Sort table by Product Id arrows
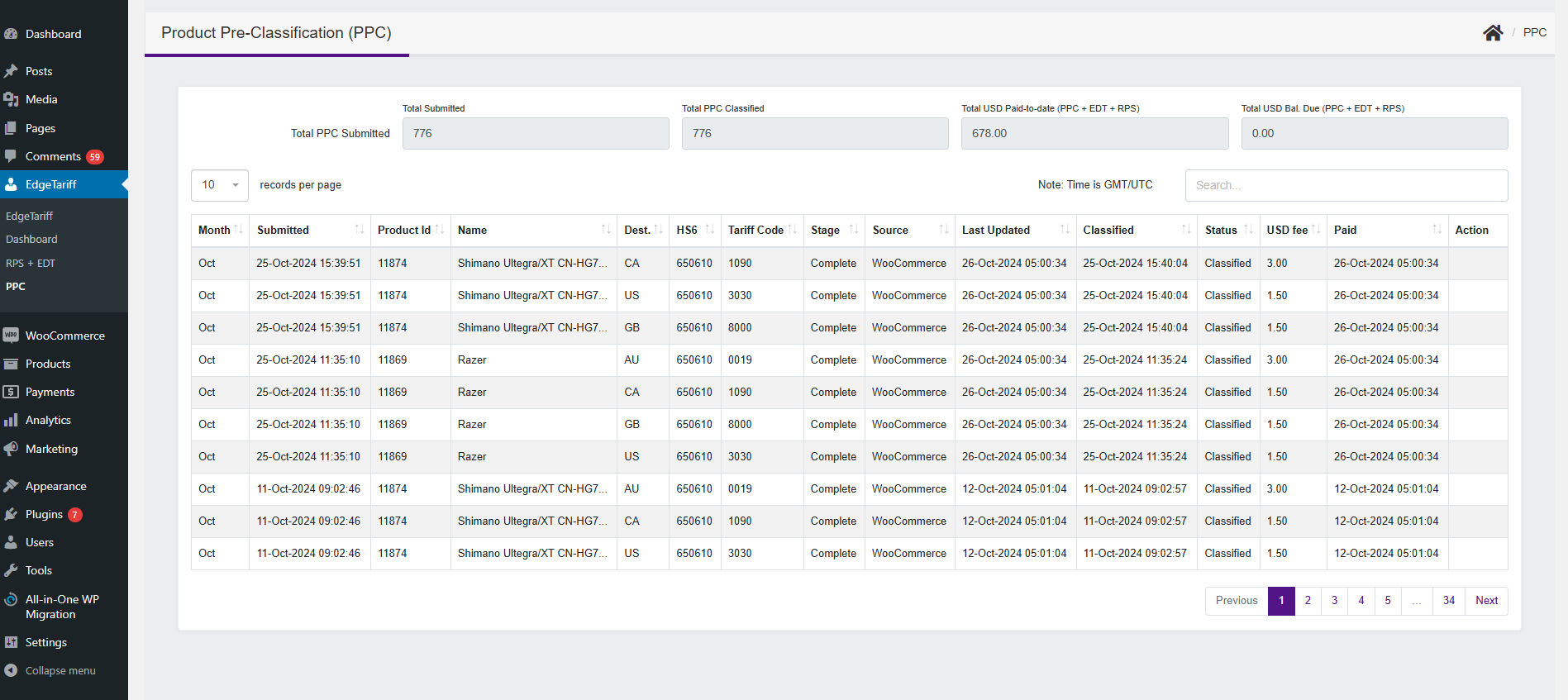The height and width of the screenshot is (700, 1568). tap(440, 230)
